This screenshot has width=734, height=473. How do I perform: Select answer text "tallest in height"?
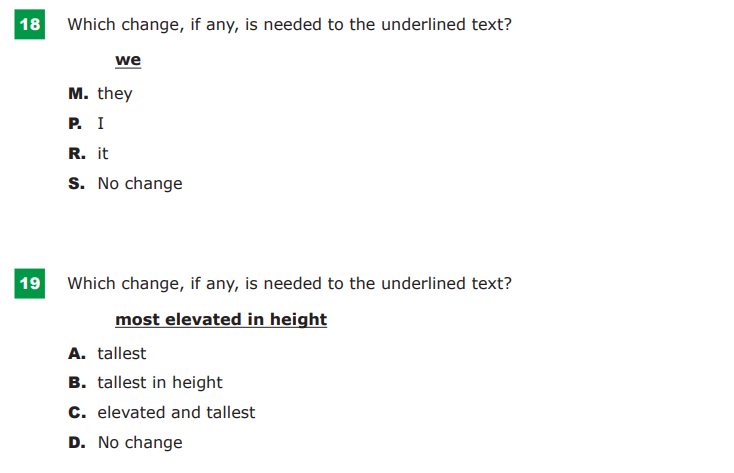[160, 383]
